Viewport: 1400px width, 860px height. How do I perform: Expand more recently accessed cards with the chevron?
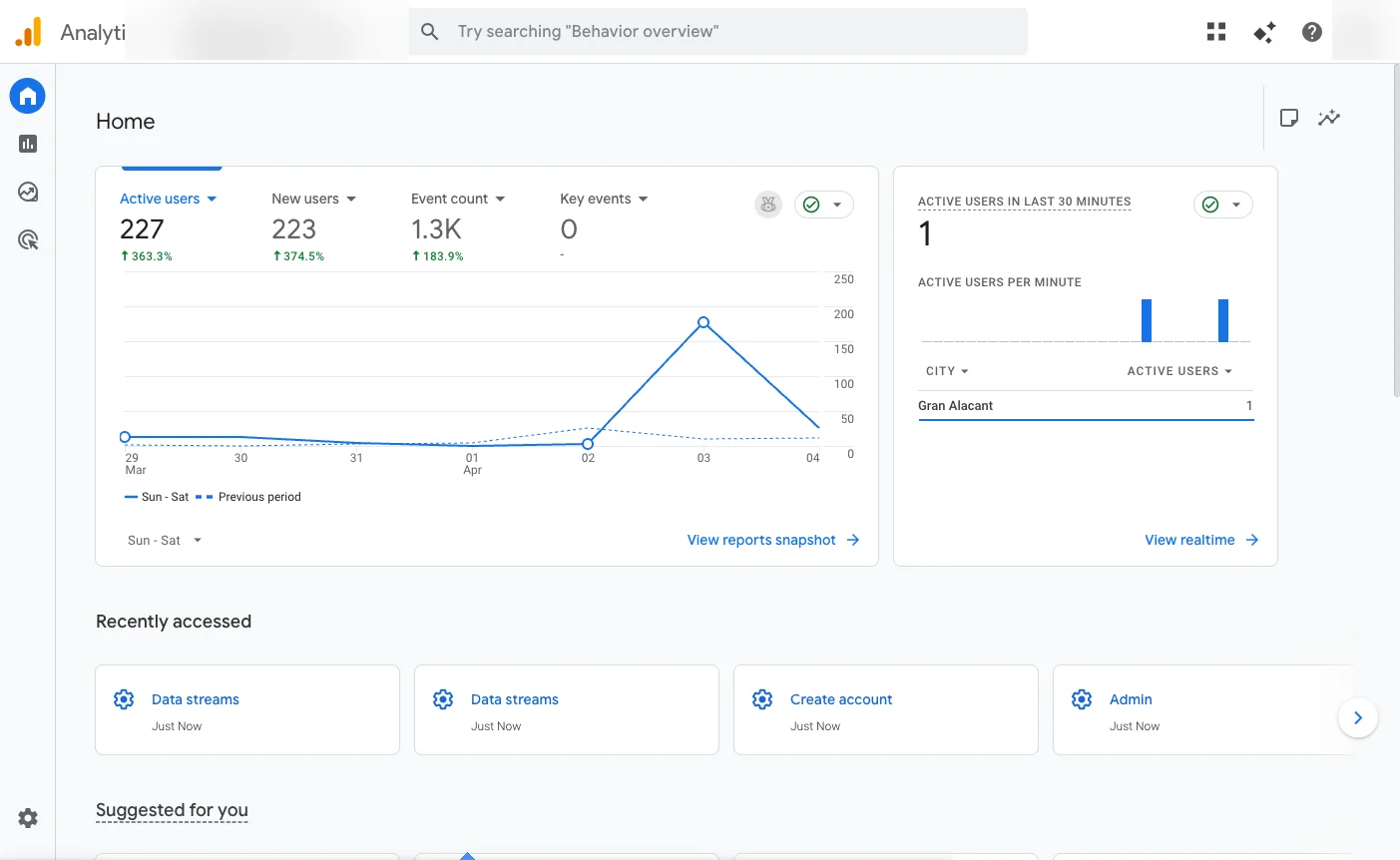pos(1357,717)
